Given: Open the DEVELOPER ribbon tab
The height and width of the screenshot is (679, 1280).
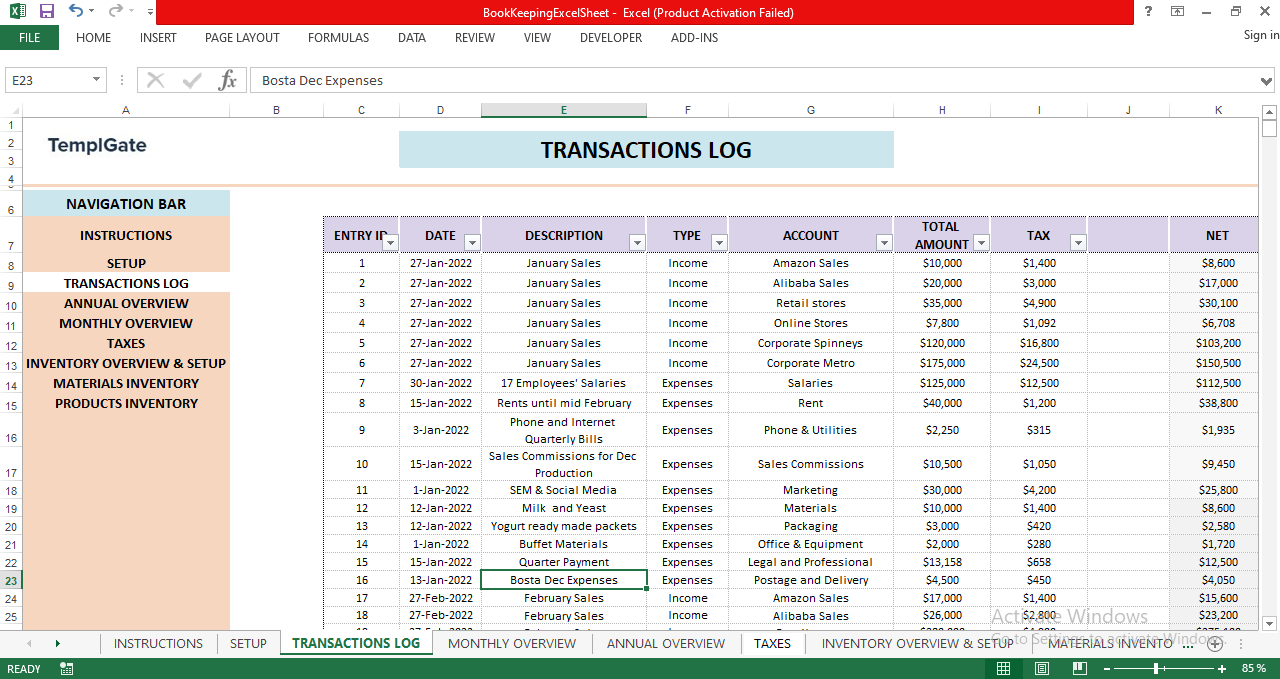Looking at the screenshot, I should [611, 38].
